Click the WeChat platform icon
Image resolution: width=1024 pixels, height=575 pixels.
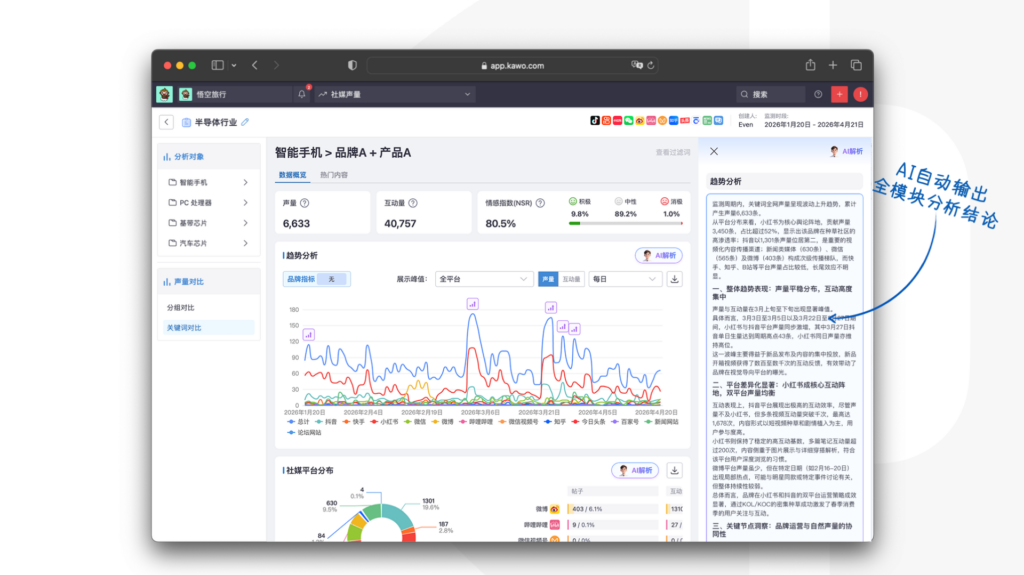point(628,120)
